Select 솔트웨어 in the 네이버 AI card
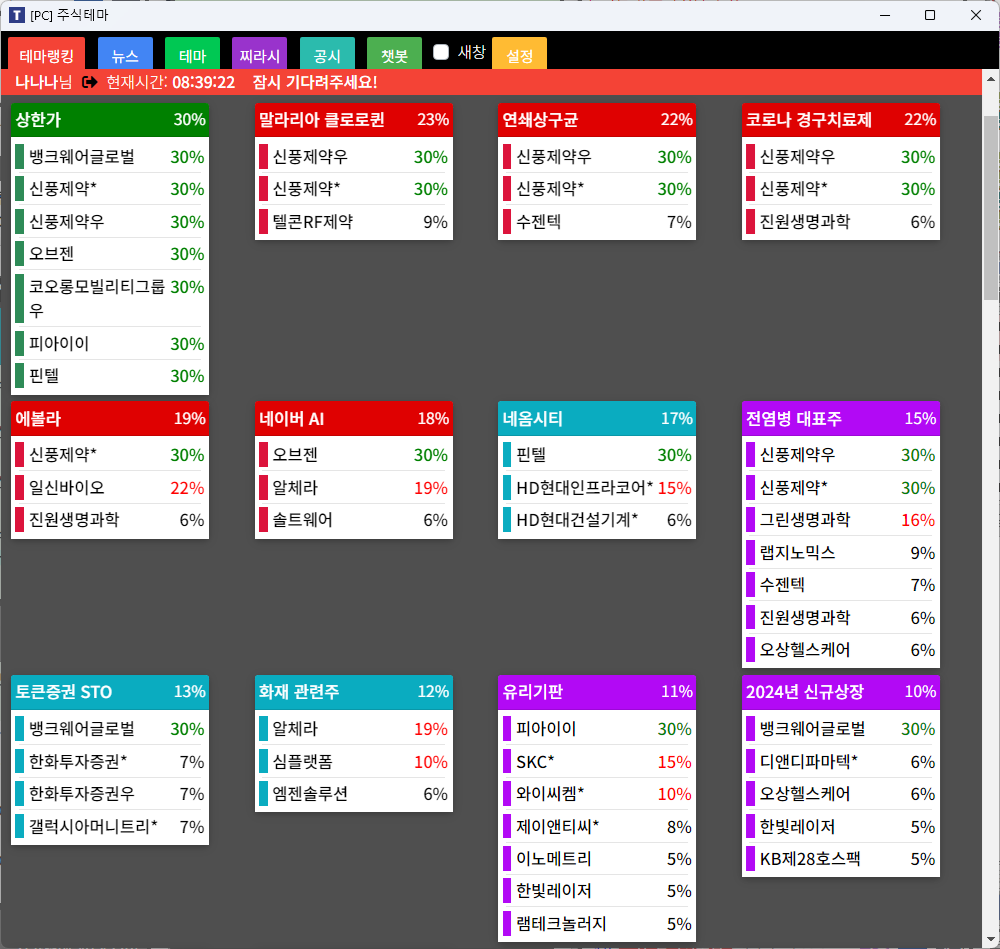The height and width of the screenshot is (949, 1000). (354, 520)
